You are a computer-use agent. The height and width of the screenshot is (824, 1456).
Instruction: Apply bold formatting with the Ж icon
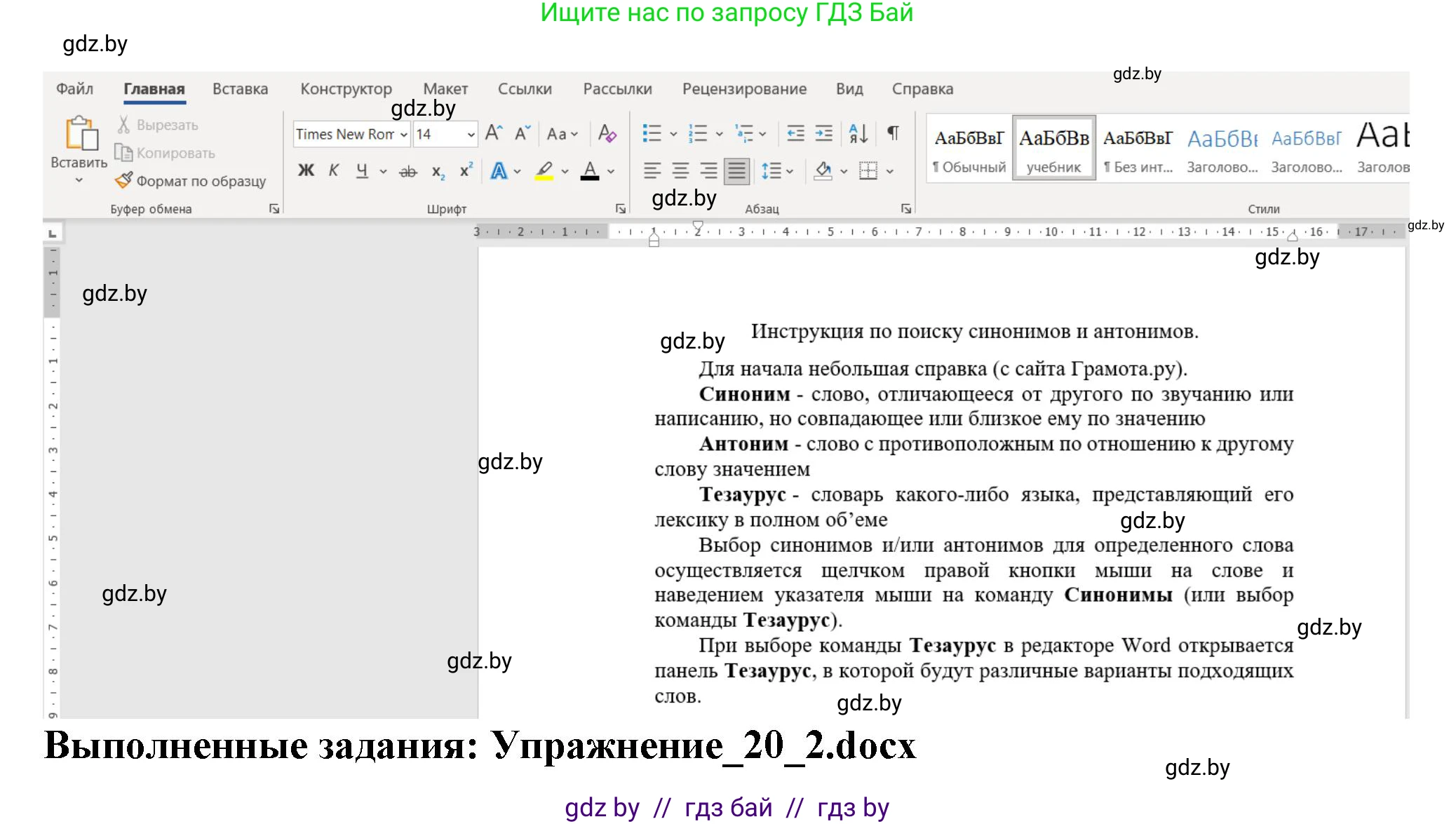[305, 170]
